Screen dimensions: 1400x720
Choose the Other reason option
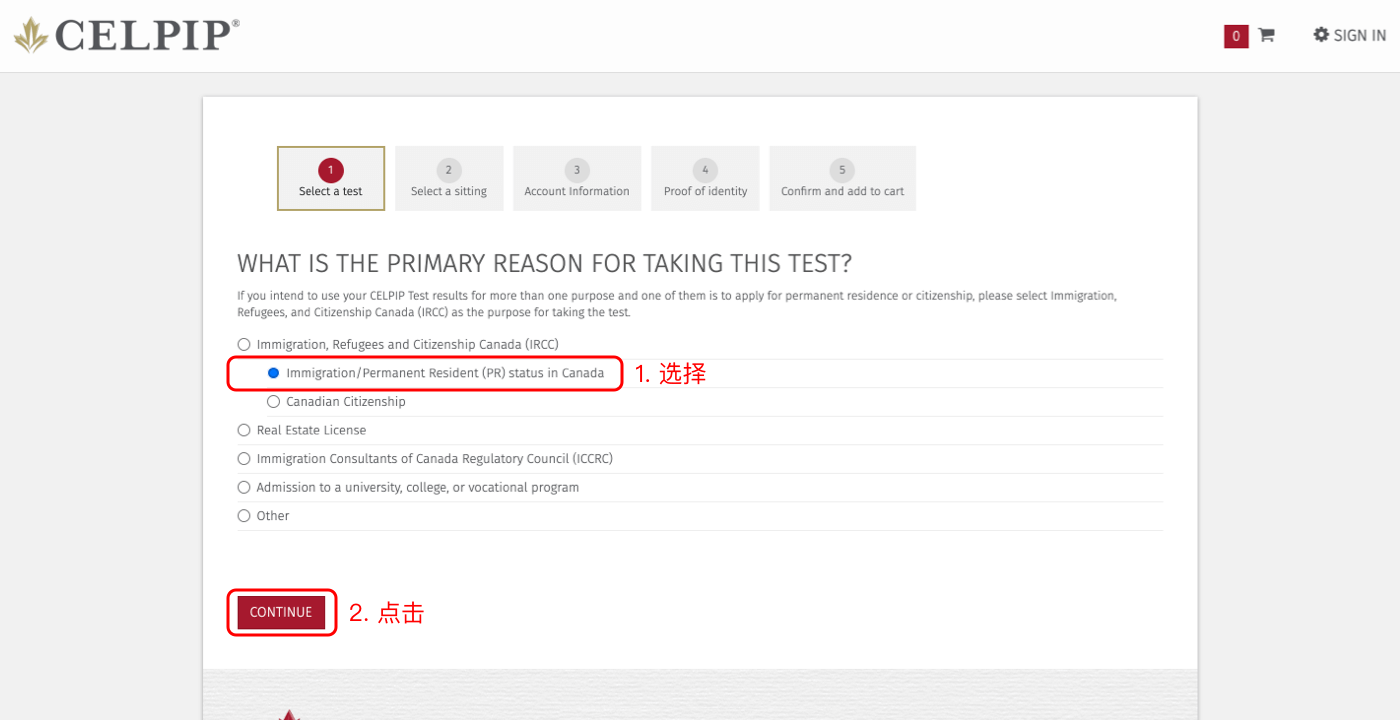click(x=244, y=516)
